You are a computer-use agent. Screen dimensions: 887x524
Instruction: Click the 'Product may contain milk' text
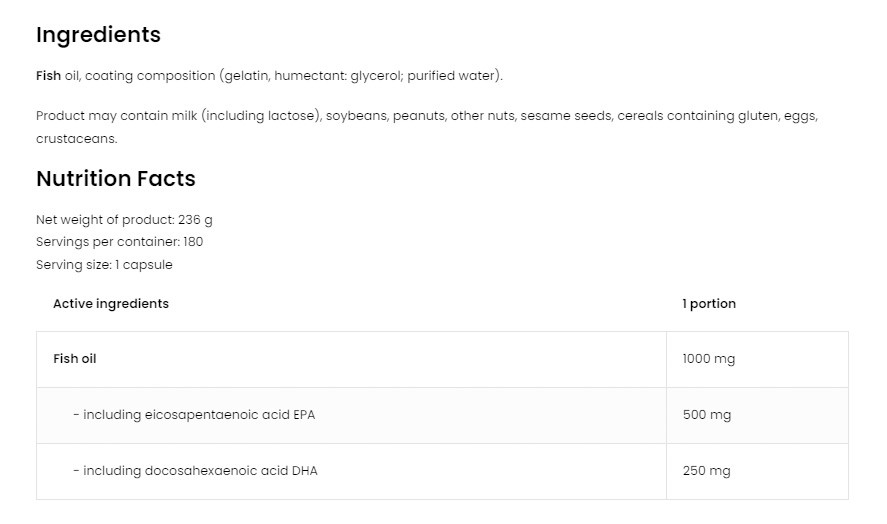[x=116, y=116]
